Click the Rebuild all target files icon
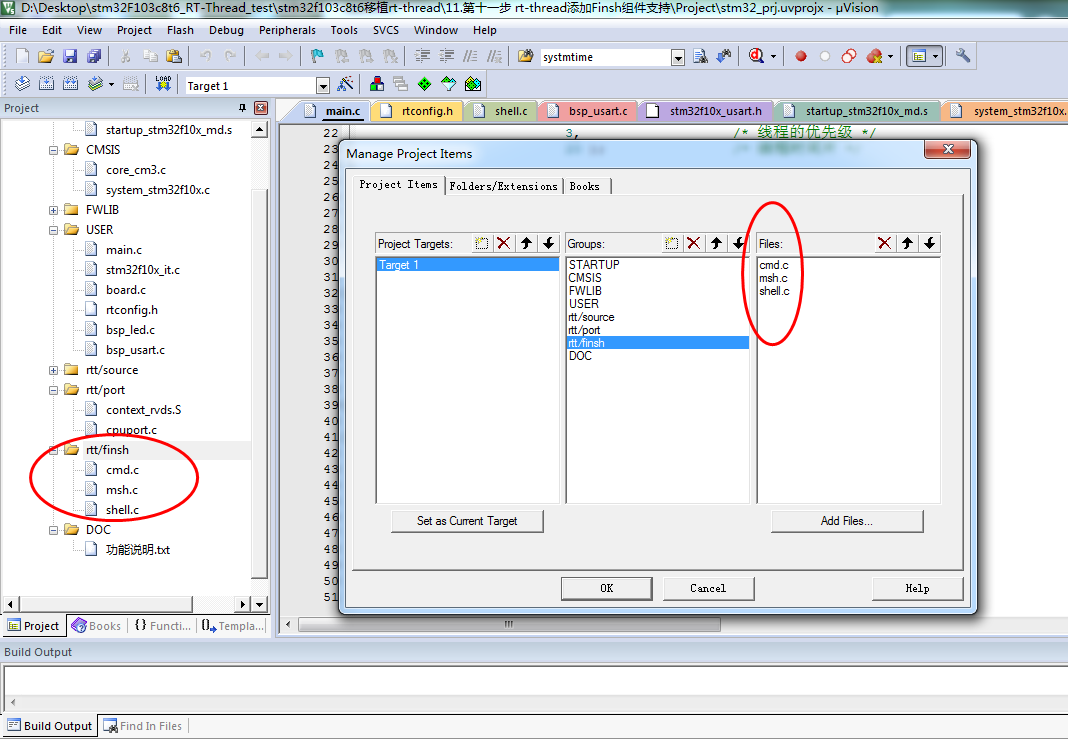The image size is (1068, 739). click(70, 84)
